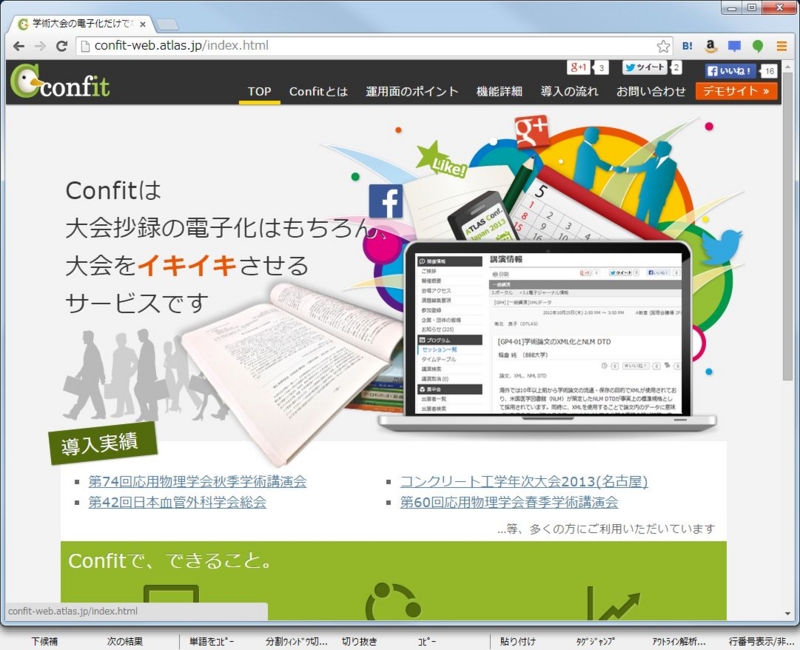Open the Amazon extension icon
Screen dimensions: 800x650
click(710, 46)
